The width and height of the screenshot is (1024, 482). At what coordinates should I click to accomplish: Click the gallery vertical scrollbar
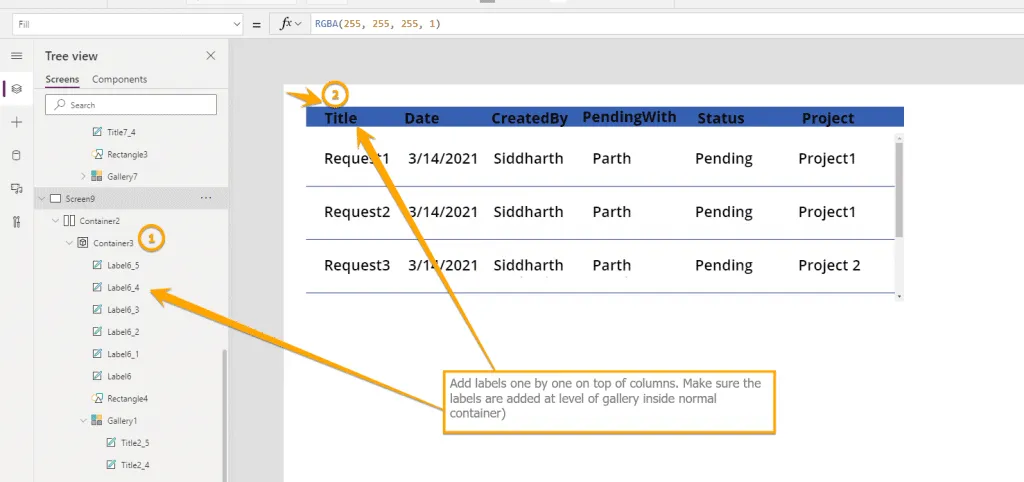(x=899, y=190)
